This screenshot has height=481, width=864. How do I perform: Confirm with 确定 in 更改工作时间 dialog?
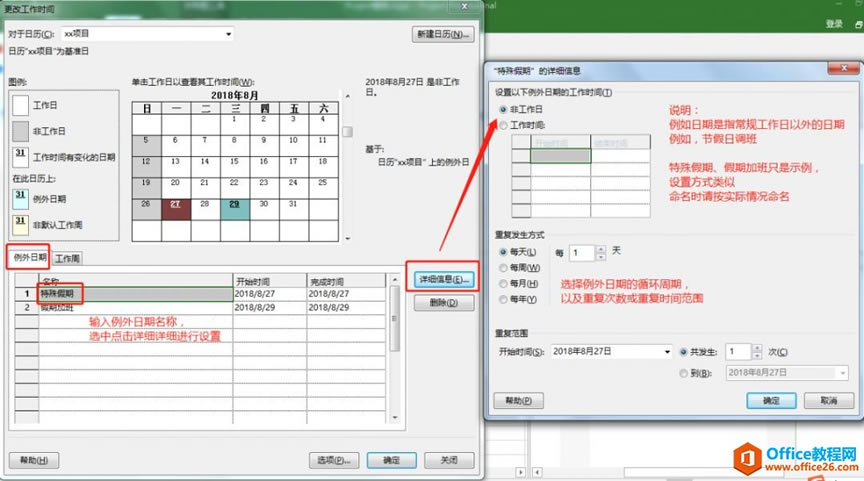pos(392,460)
